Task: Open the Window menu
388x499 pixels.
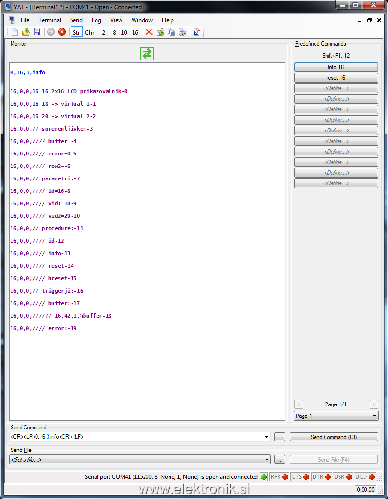Action: coord(142,20)
